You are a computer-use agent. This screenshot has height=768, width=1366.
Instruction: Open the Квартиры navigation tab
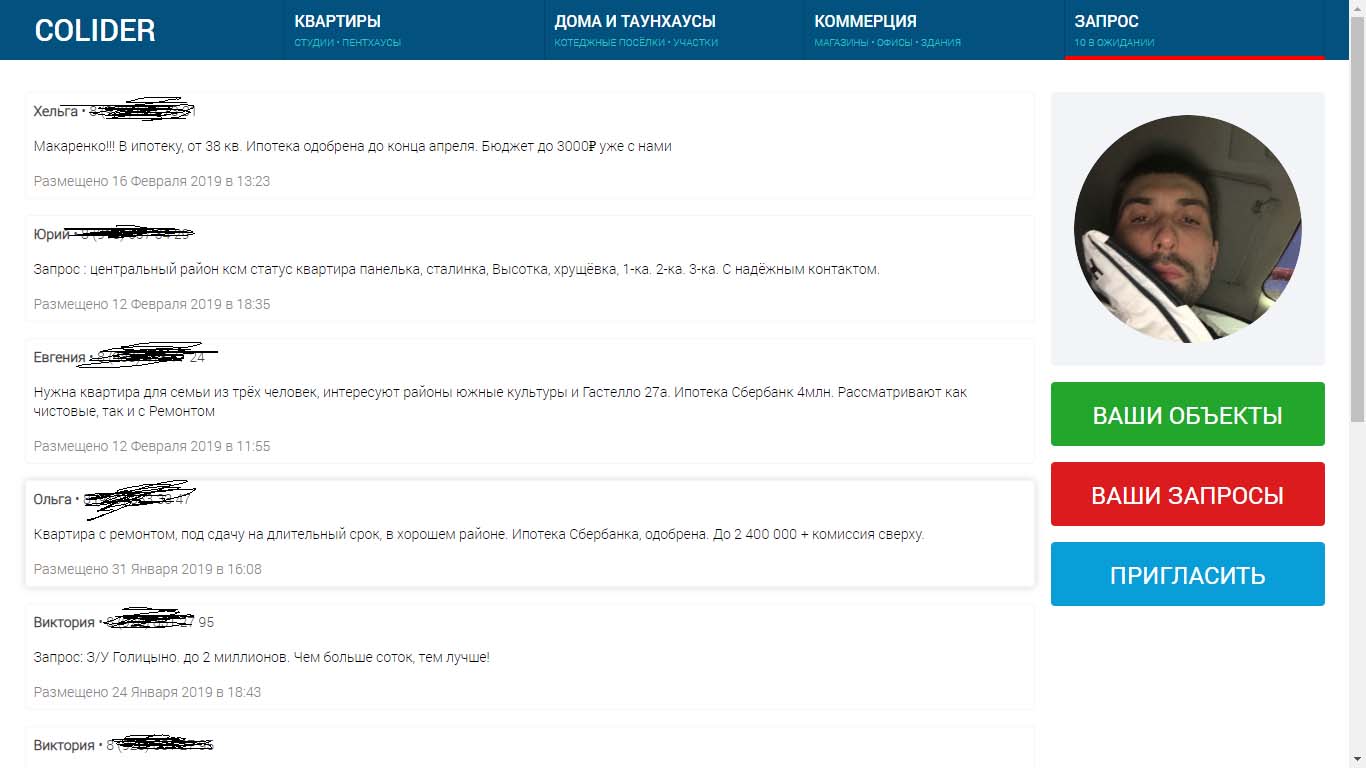[337, 21]
